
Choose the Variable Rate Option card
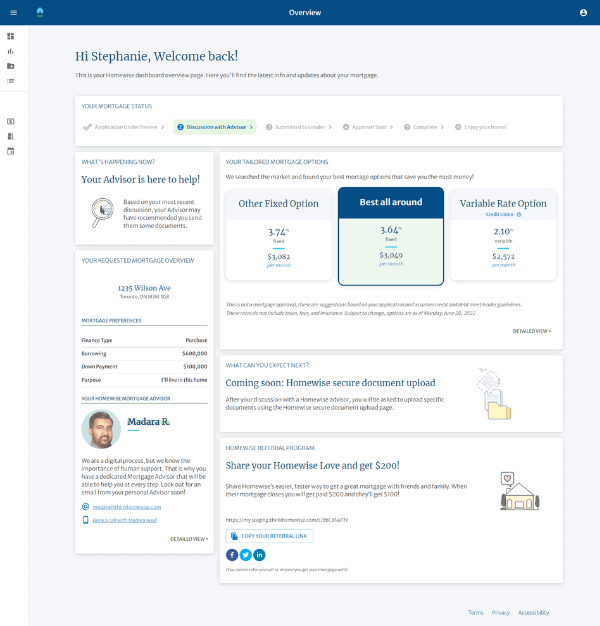pos(503,234)
